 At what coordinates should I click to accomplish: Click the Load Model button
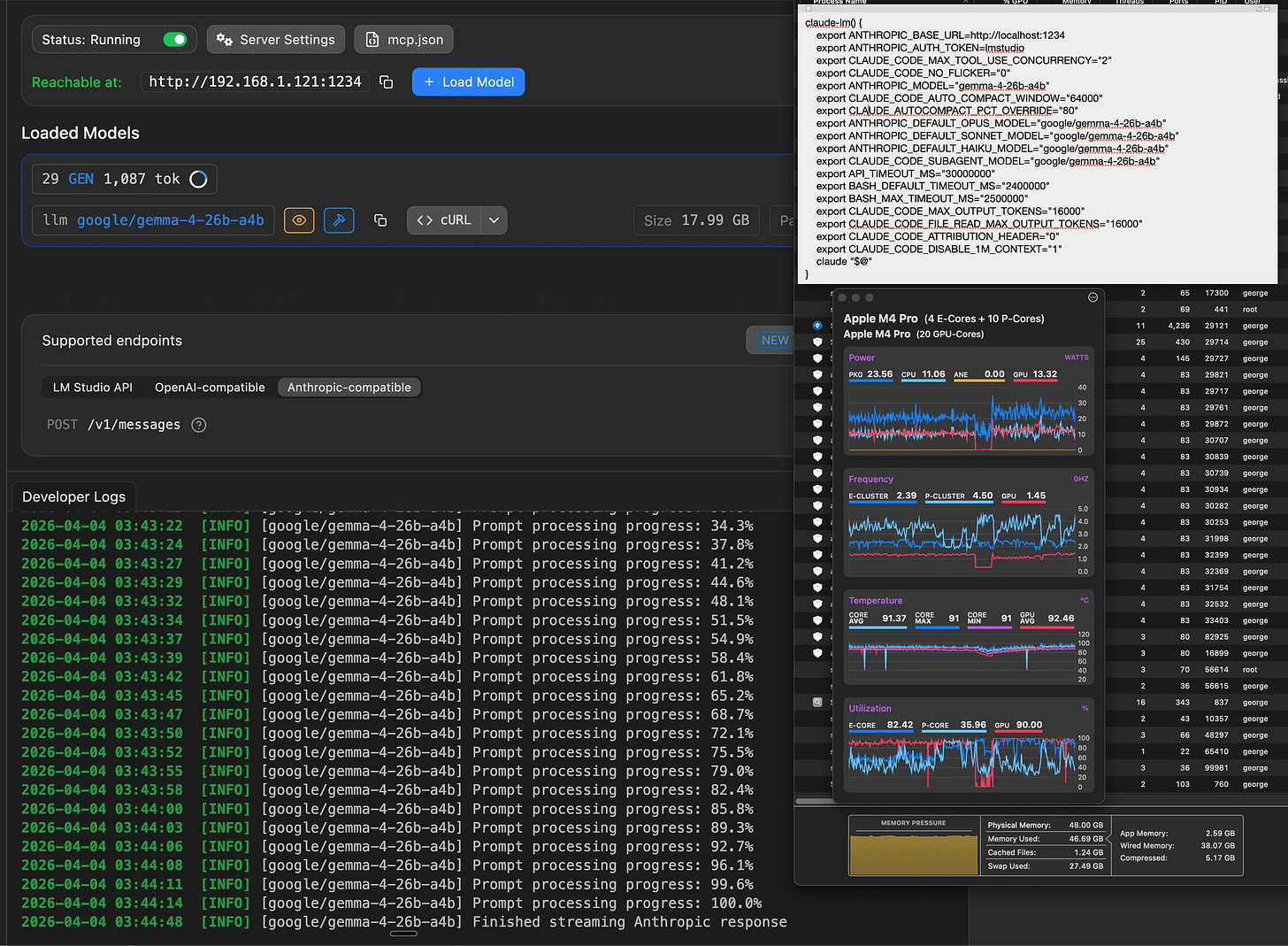tap(468, 81)
